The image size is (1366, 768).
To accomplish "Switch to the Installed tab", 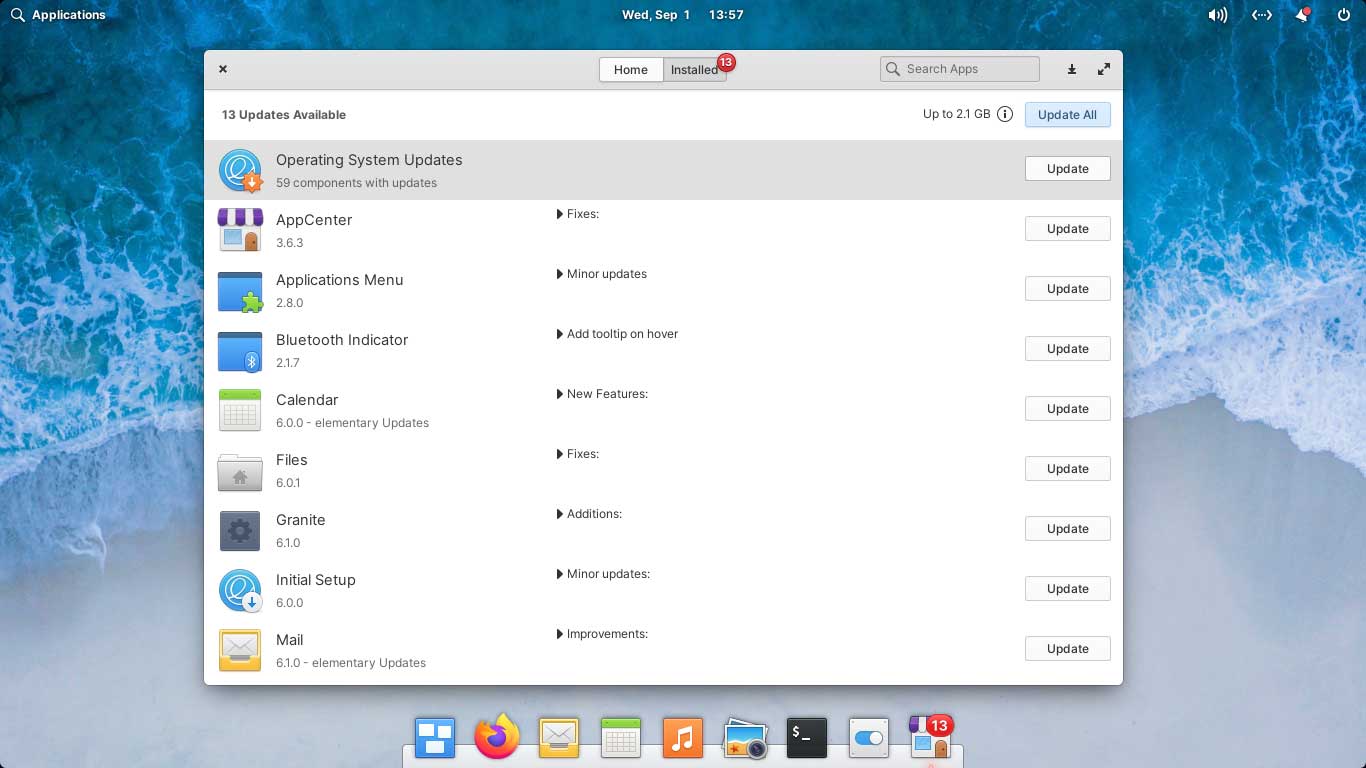I will [x=695, y=69].
